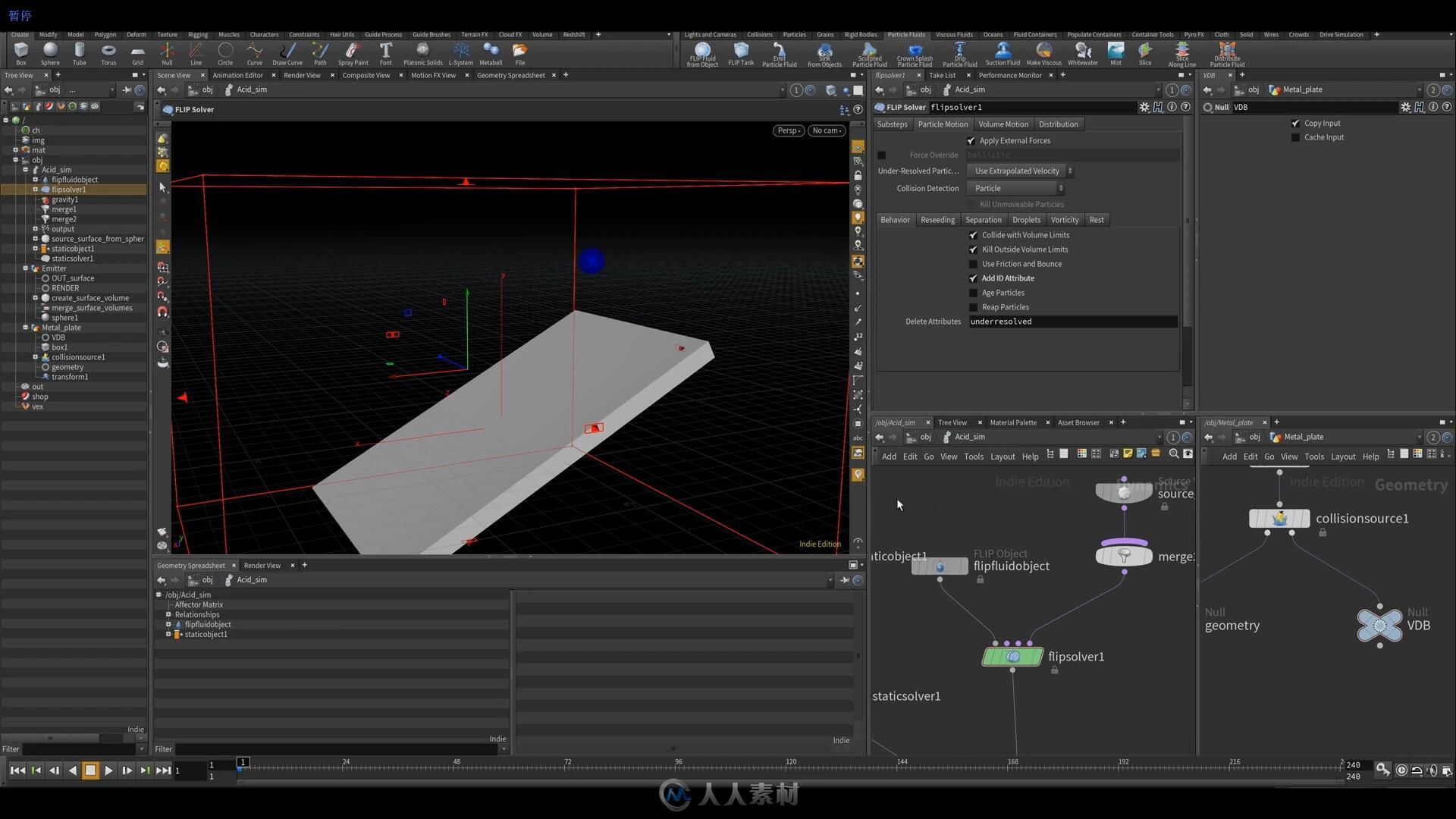Click the Vorticity behavior button
Viewport: 1456px width, 819px height.
(1064, 219)
